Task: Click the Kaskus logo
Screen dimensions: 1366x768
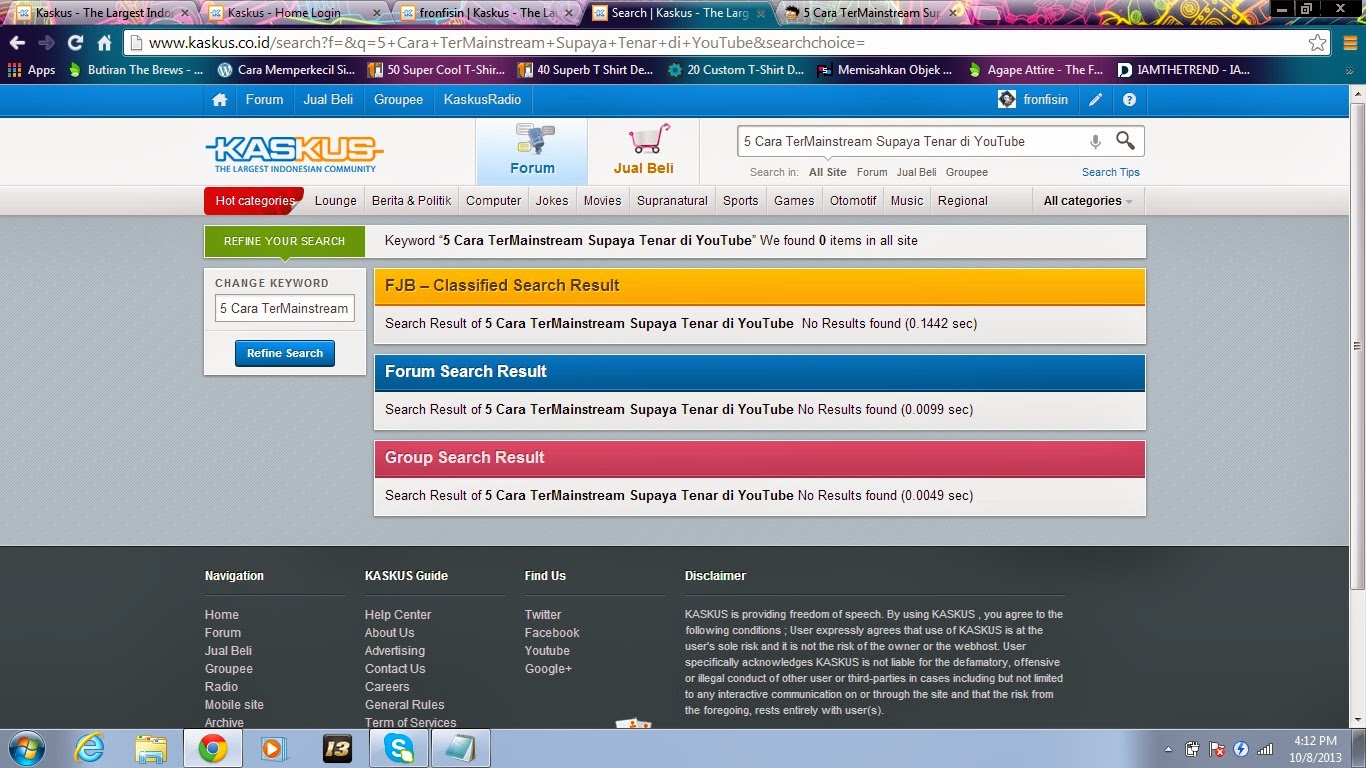Action: coord(294,153)
